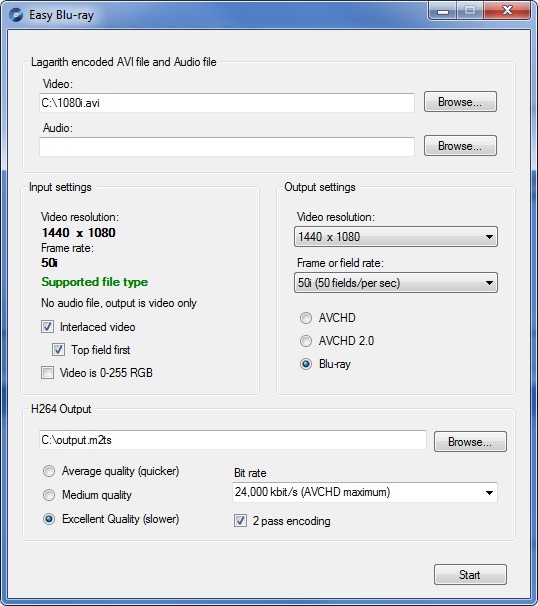
Task: Select Medium quality encoding option
Action: click(x=49, y=495)
